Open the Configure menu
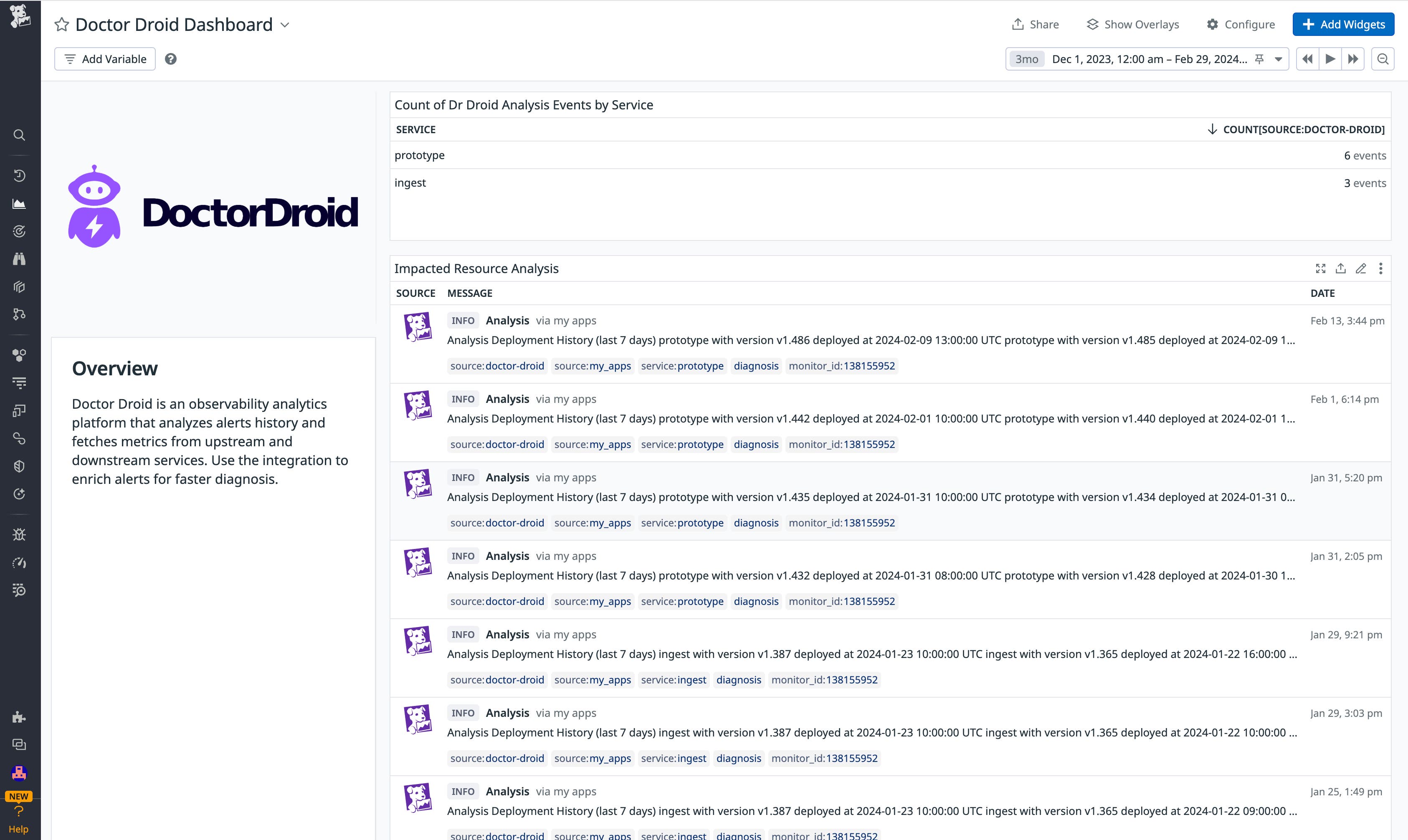This screenshot has height=840, width=1408. (x=1241, y=24)
